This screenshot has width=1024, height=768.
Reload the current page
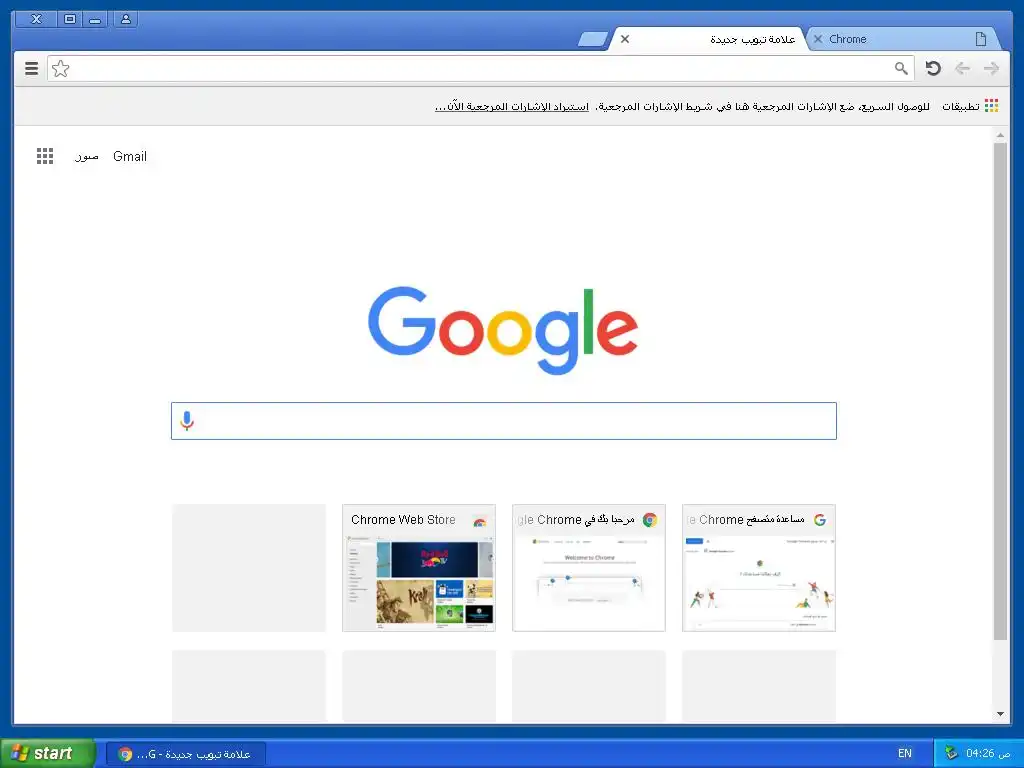(933, 69)
